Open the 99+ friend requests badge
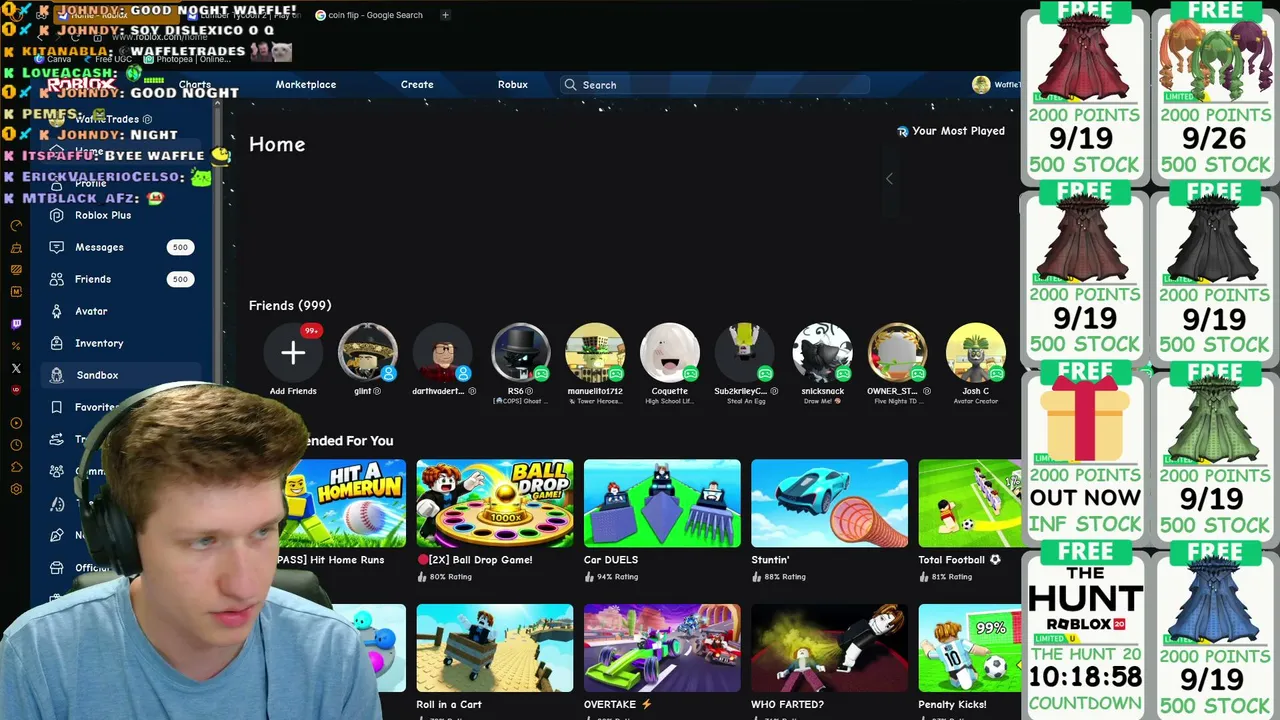 (311, 331)
